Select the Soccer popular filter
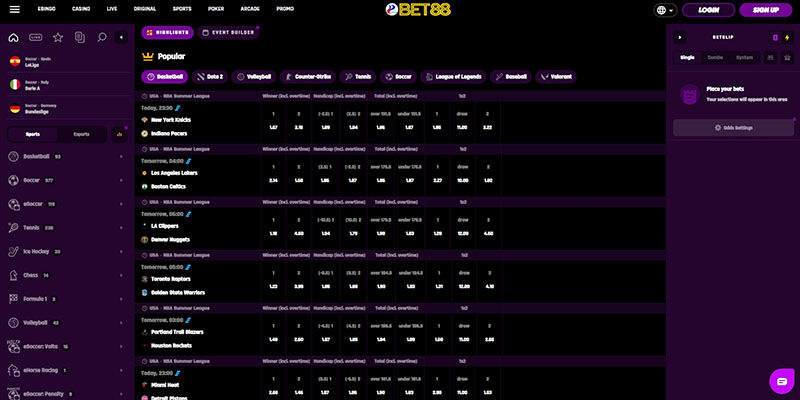The width and height of the screenshot is (800, 400). [398, 77]
